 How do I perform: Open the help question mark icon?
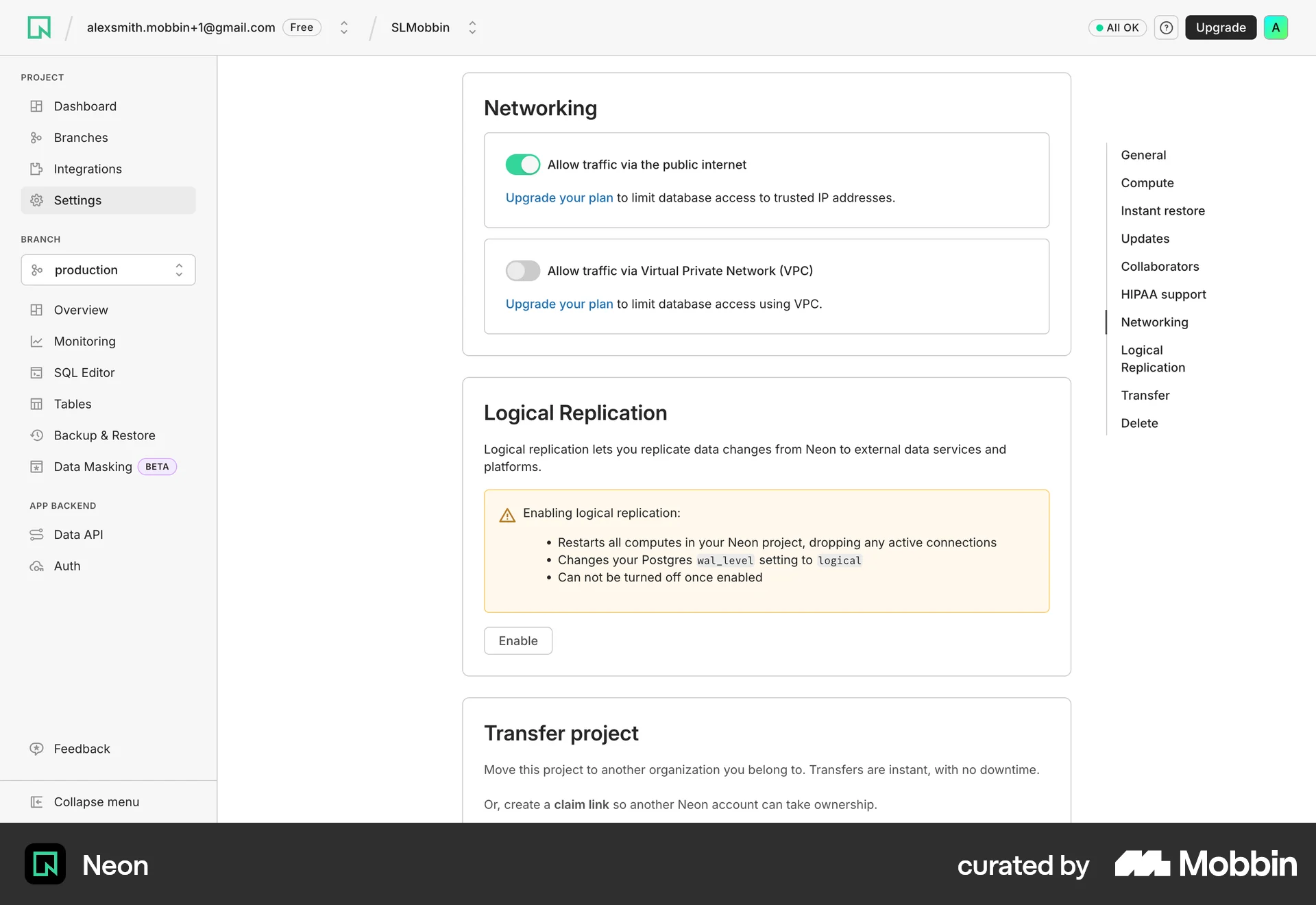[1166, 27]
